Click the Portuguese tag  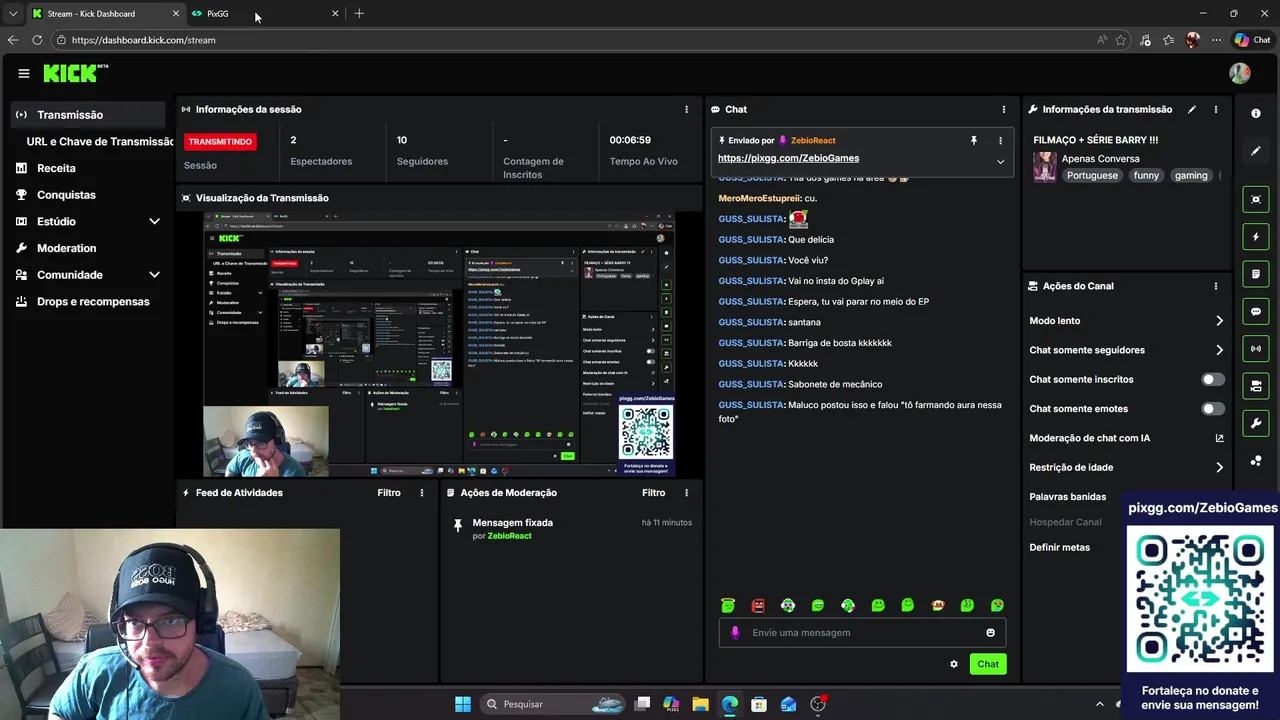[1092, 176]
